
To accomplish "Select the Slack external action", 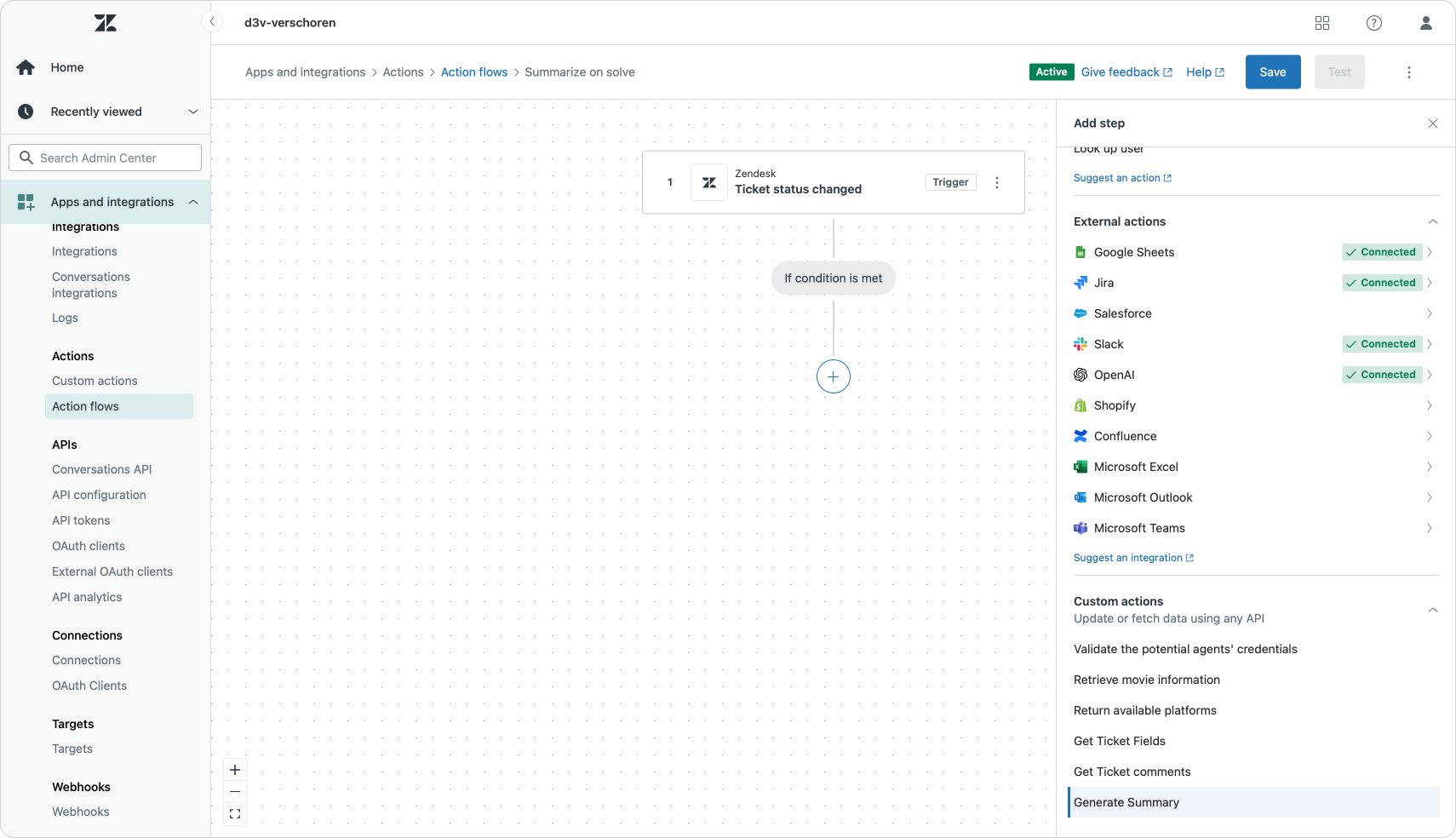I will coord(1109,344).
